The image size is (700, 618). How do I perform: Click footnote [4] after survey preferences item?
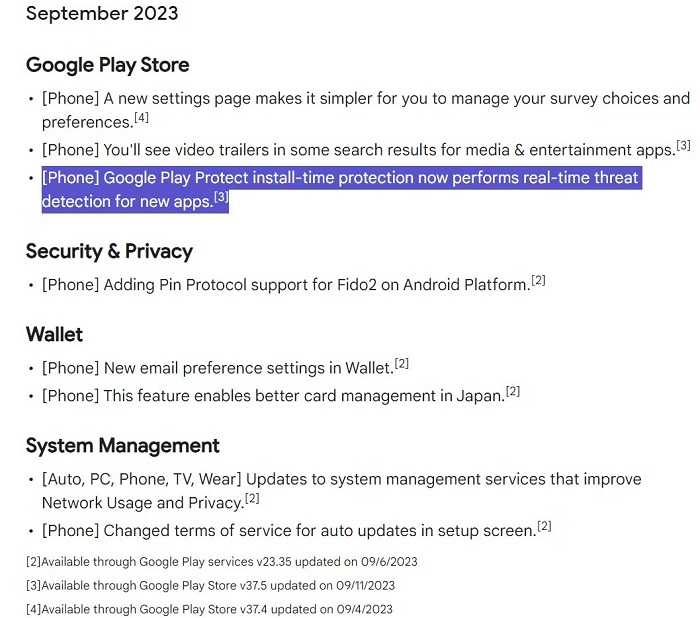[x=141, y=119]
